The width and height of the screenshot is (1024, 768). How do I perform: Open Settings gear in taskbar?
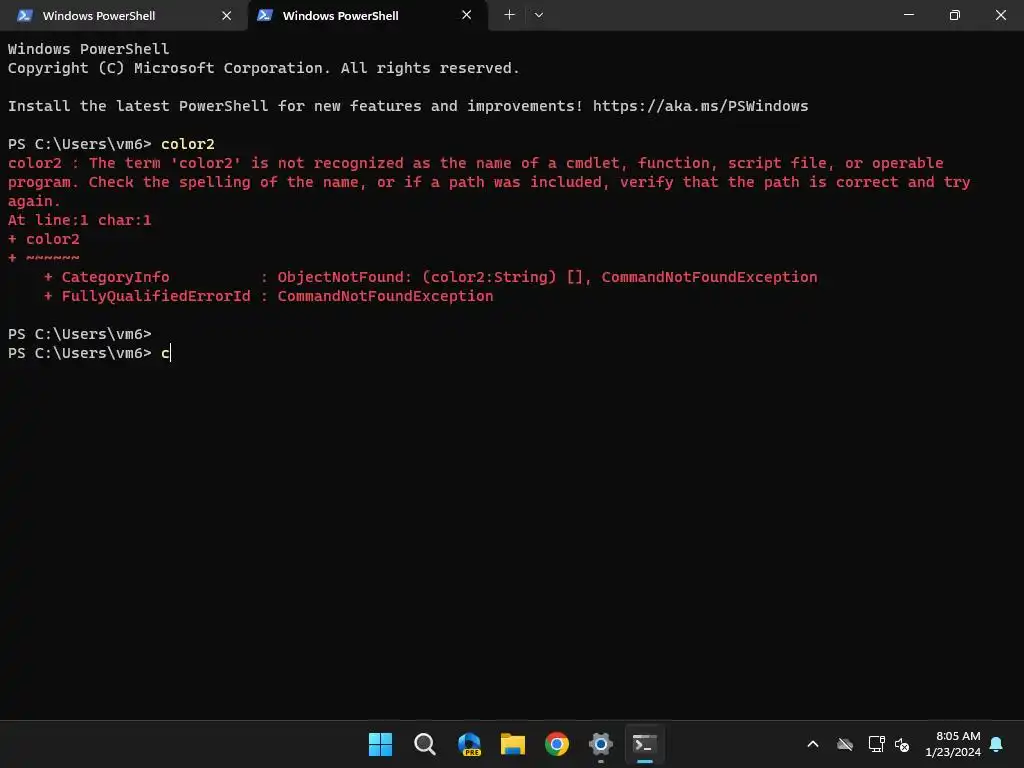pos(601,744)
